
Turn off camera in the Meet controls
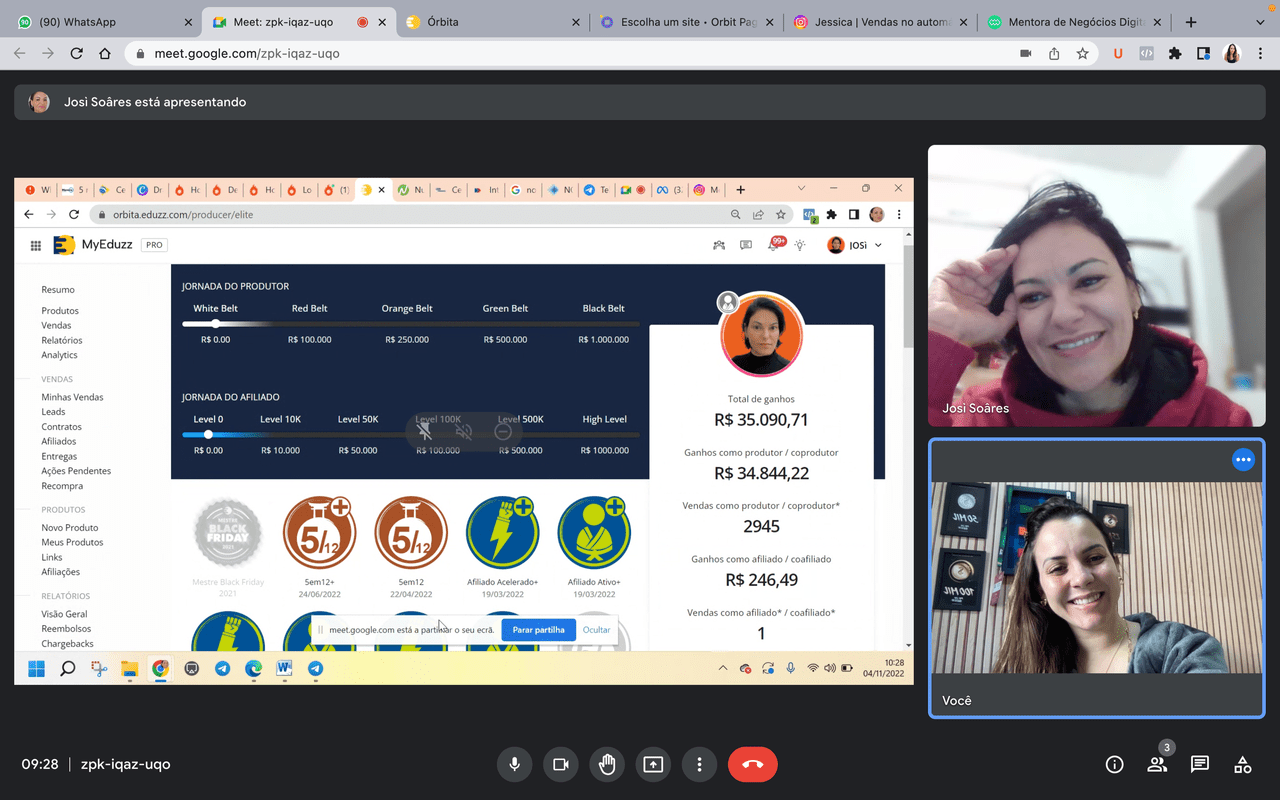click(x=560, y=764)
